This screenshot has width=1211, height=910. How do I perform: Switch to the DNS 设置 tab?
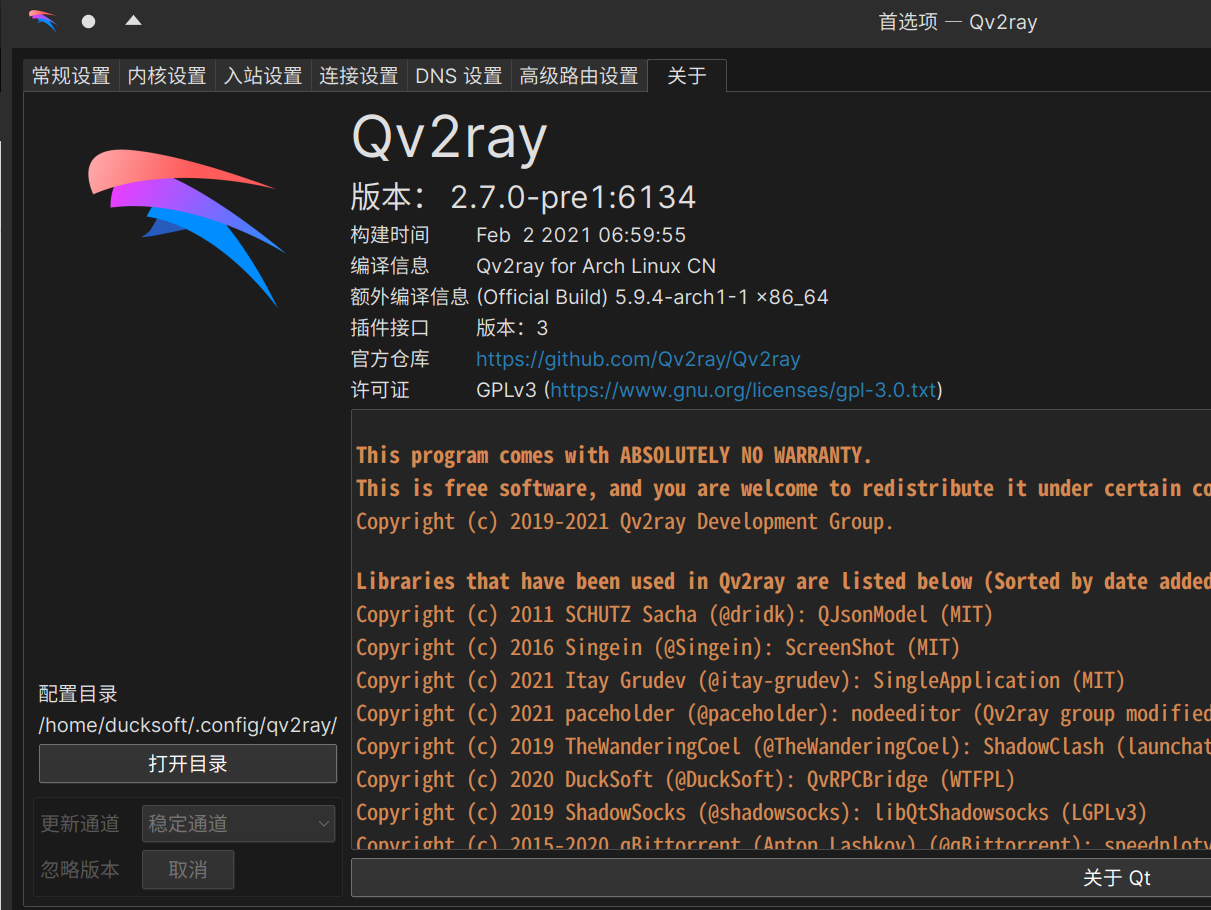[x=458, y=75]
